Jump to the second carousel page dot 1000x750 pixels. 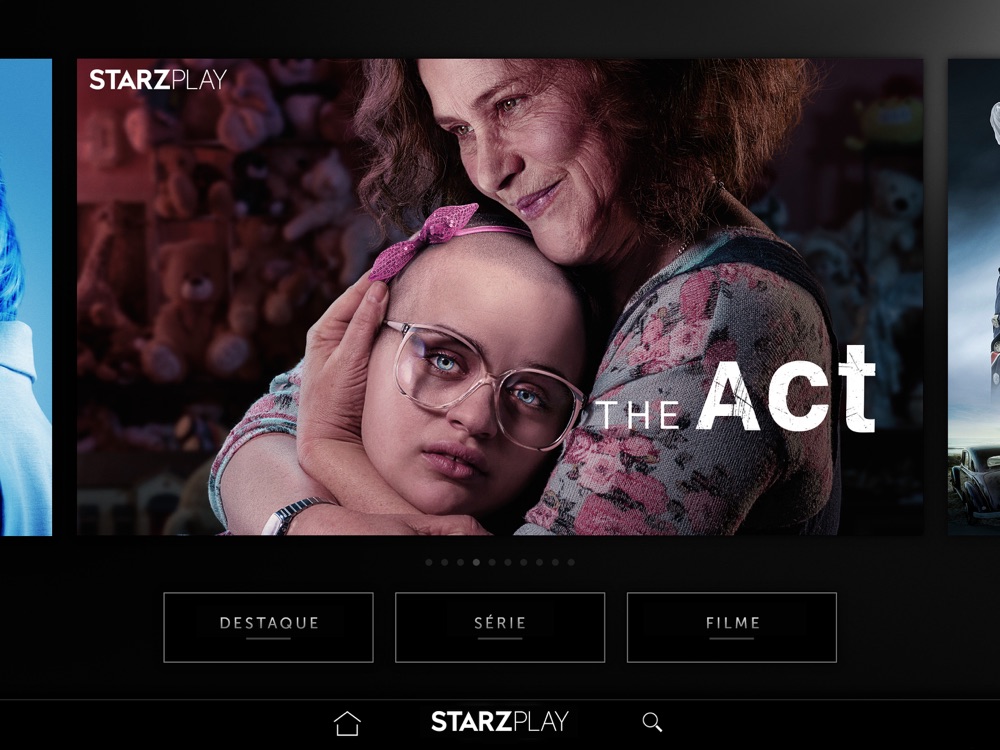point(445,562)
